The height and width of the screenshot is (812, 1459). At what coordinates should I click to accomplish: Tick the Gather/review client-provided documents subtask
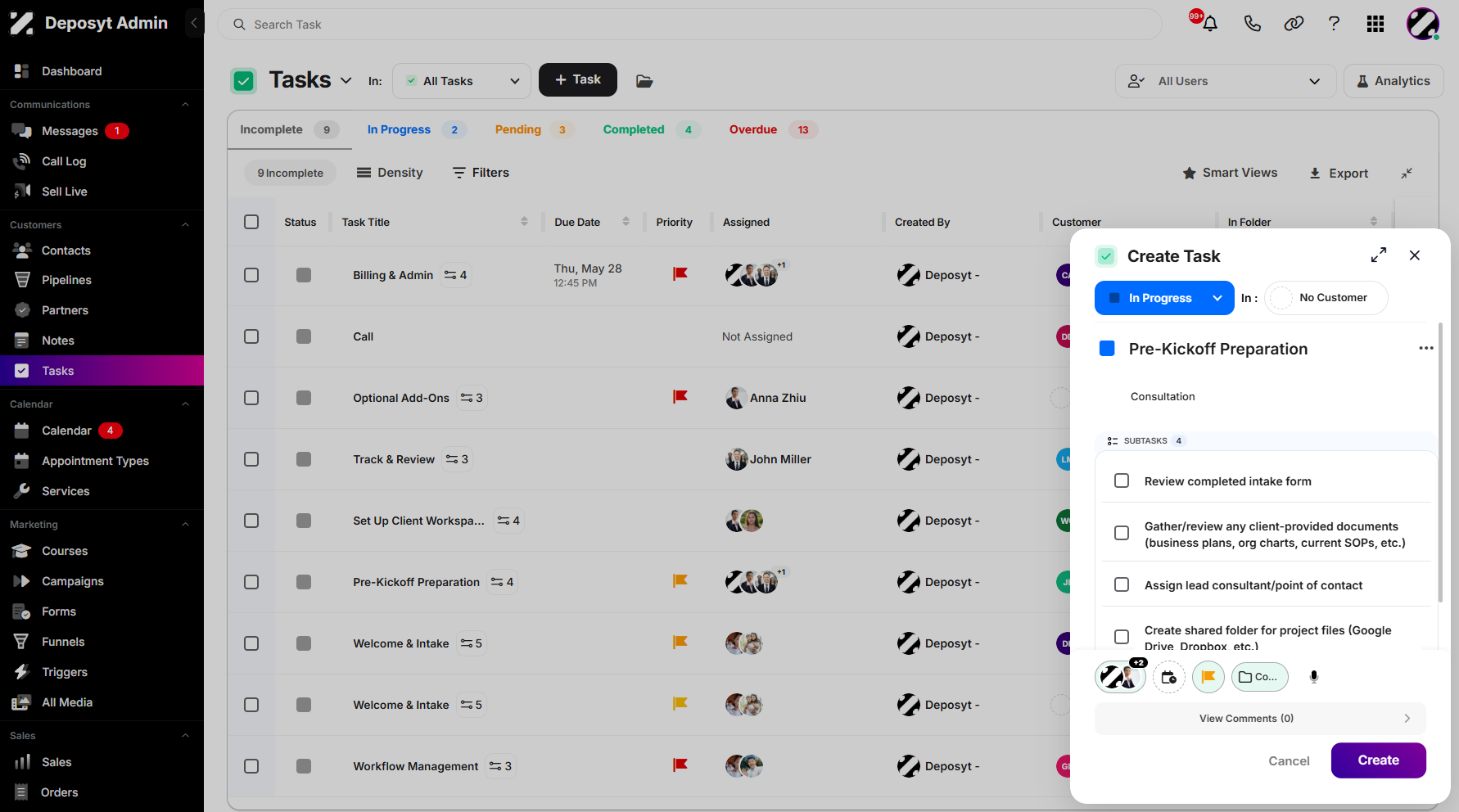click(1122, 534)
